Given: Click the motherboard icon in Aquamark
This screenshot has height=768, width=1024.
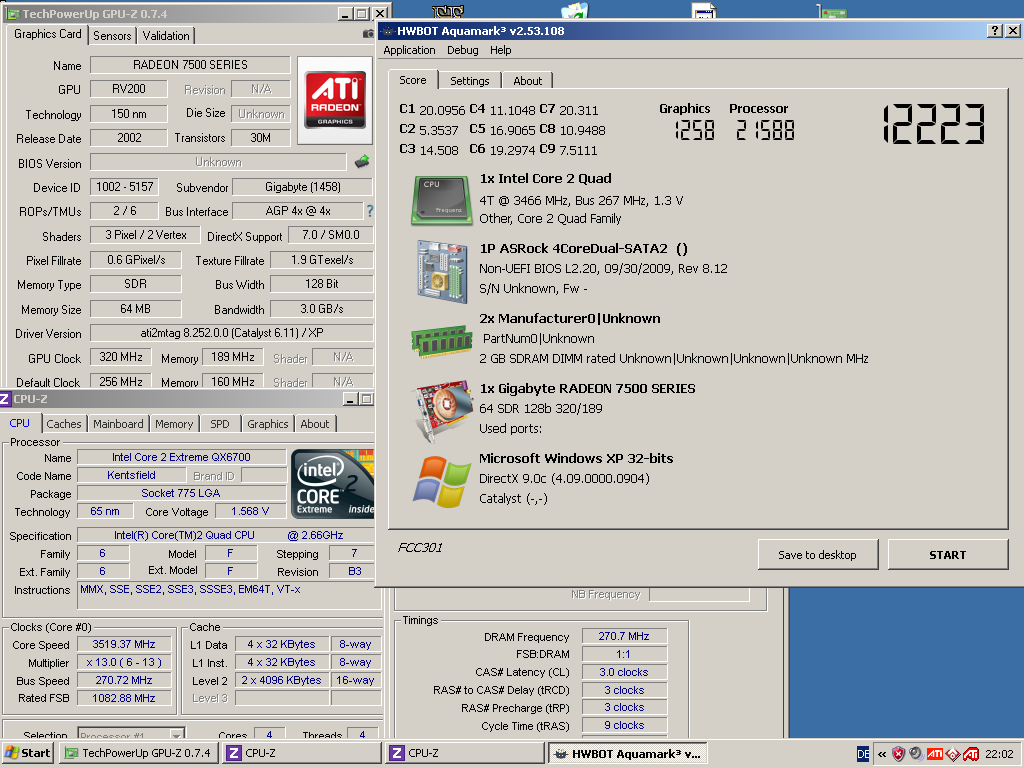Looking at the screenshot, I should [x=441, y=270].
